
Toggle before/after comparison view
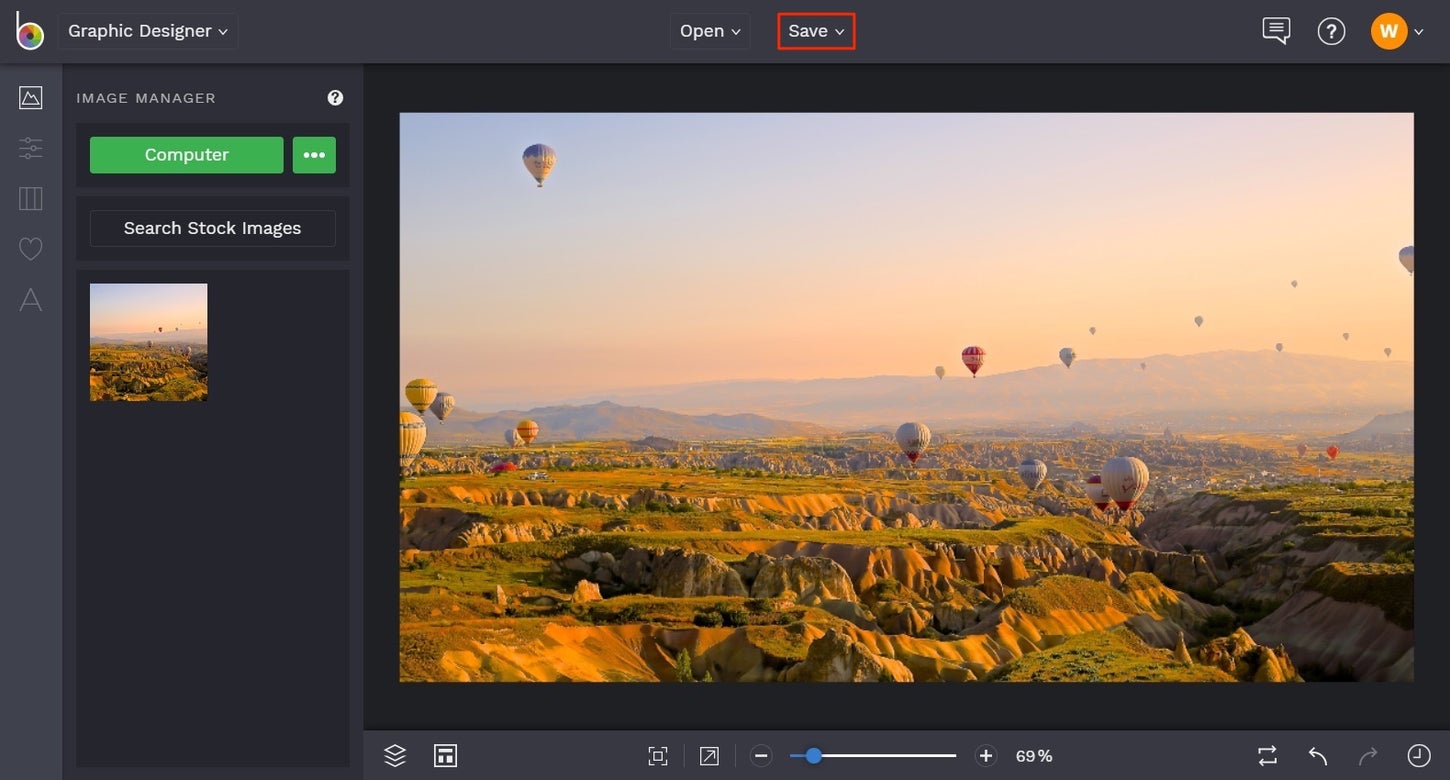pos(1266,755)
